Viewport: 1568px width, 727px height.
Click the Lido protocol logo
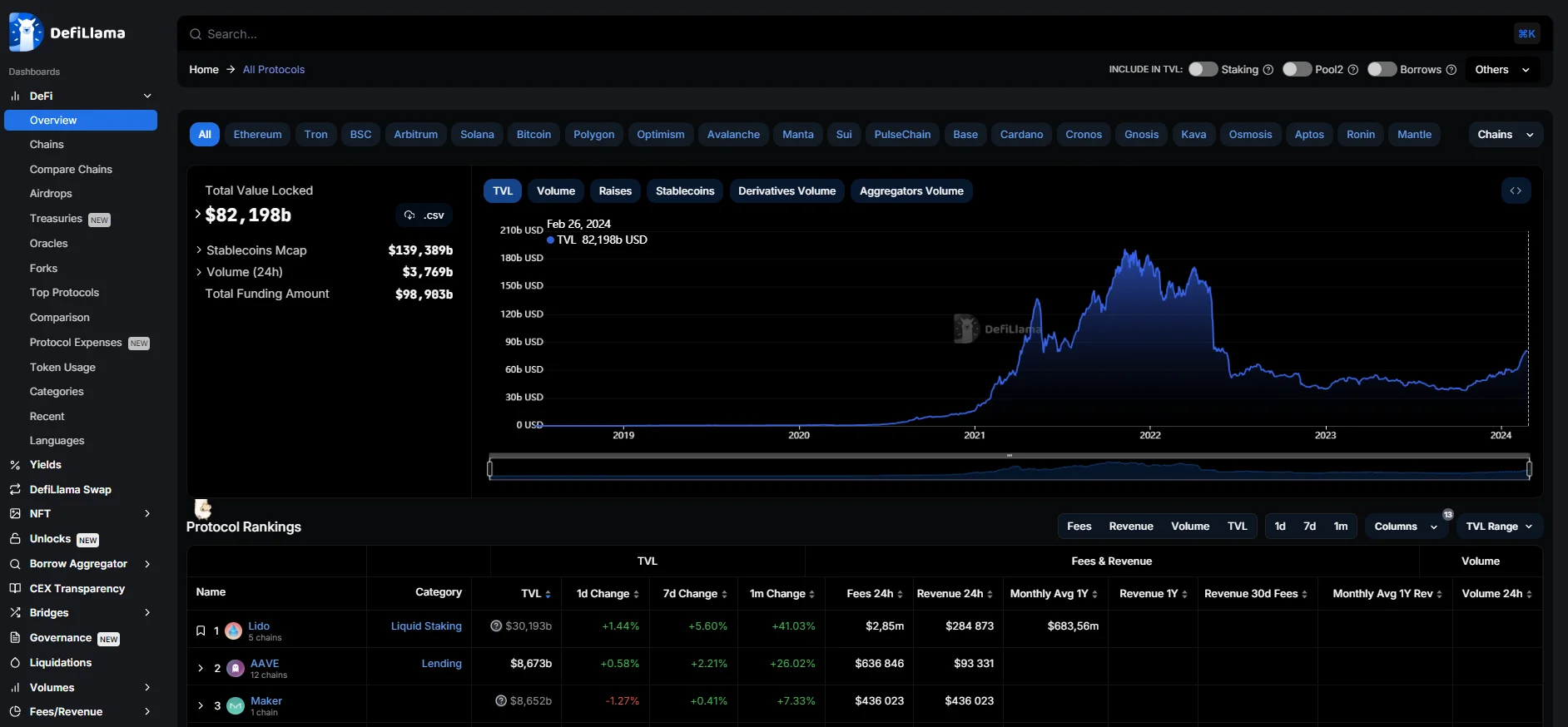[x=234, y=631]
